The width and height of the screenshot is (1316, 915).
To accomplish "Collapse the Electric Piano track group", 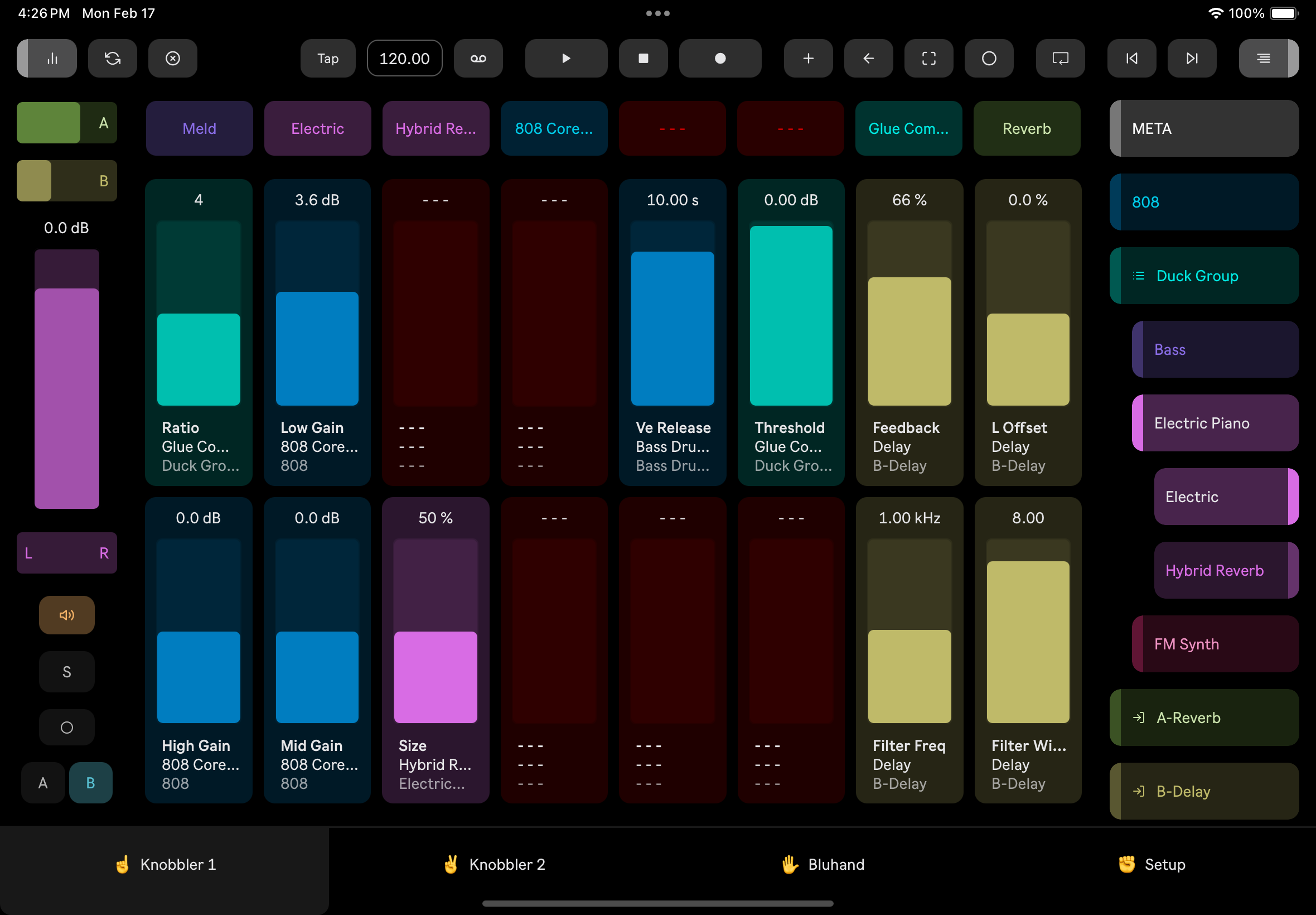I will (x=1215, y=423).
